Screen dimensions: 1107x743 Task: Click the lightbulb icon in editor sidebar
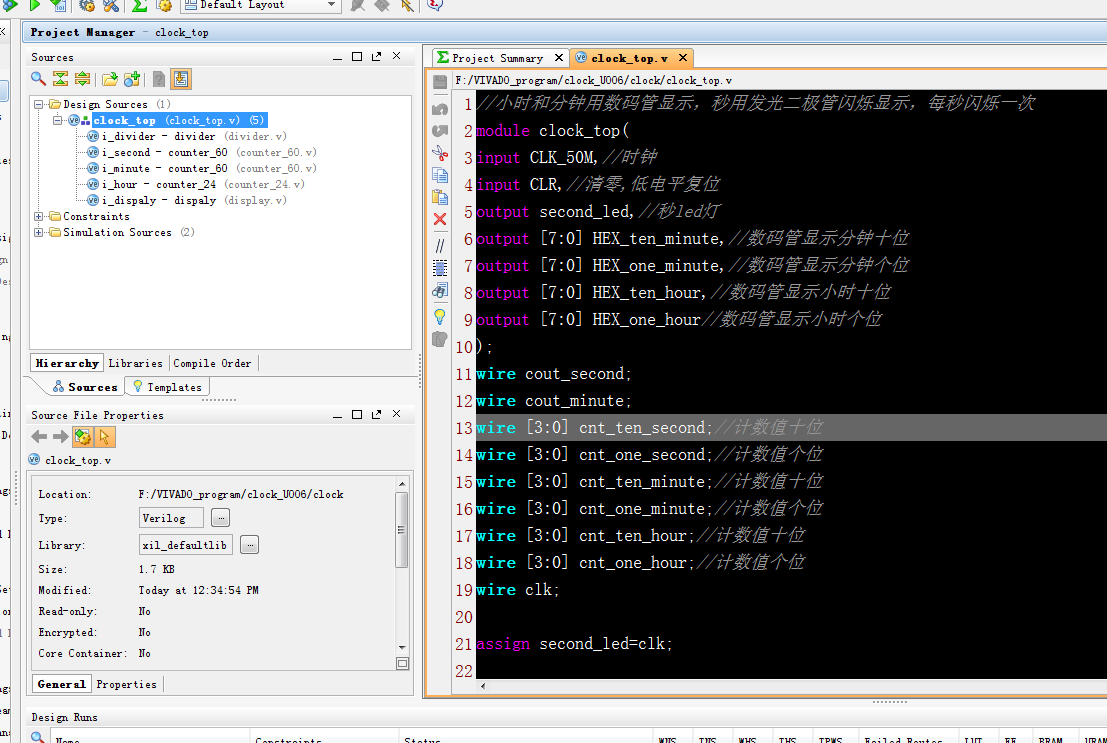[x=440, y=316]
